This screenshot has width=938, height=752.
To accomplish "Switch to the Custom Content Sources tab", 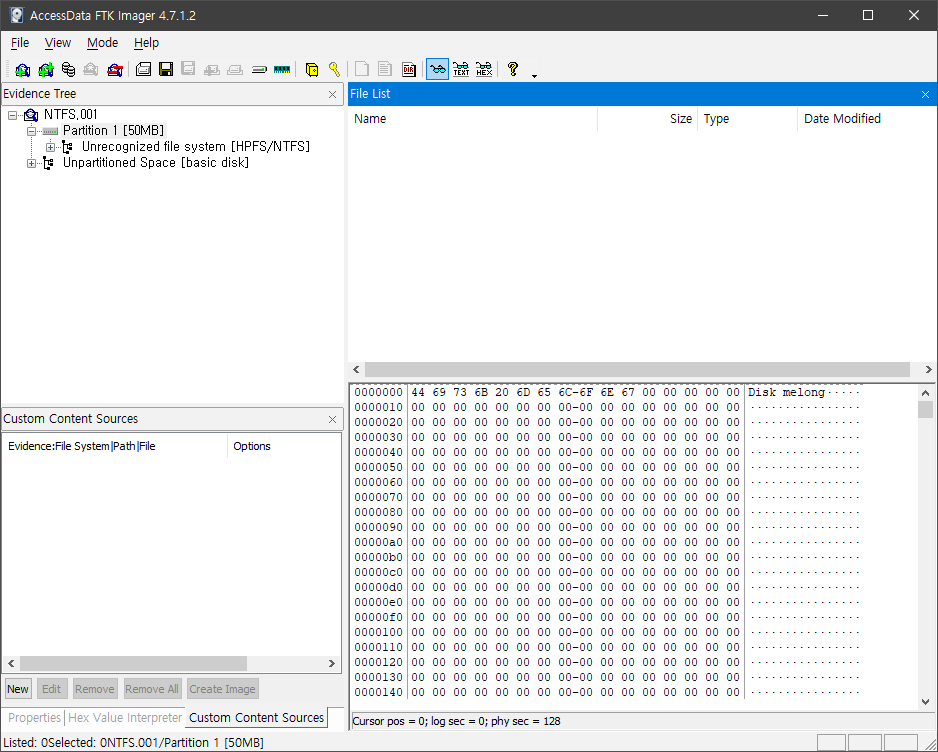I will pos(257,717).
